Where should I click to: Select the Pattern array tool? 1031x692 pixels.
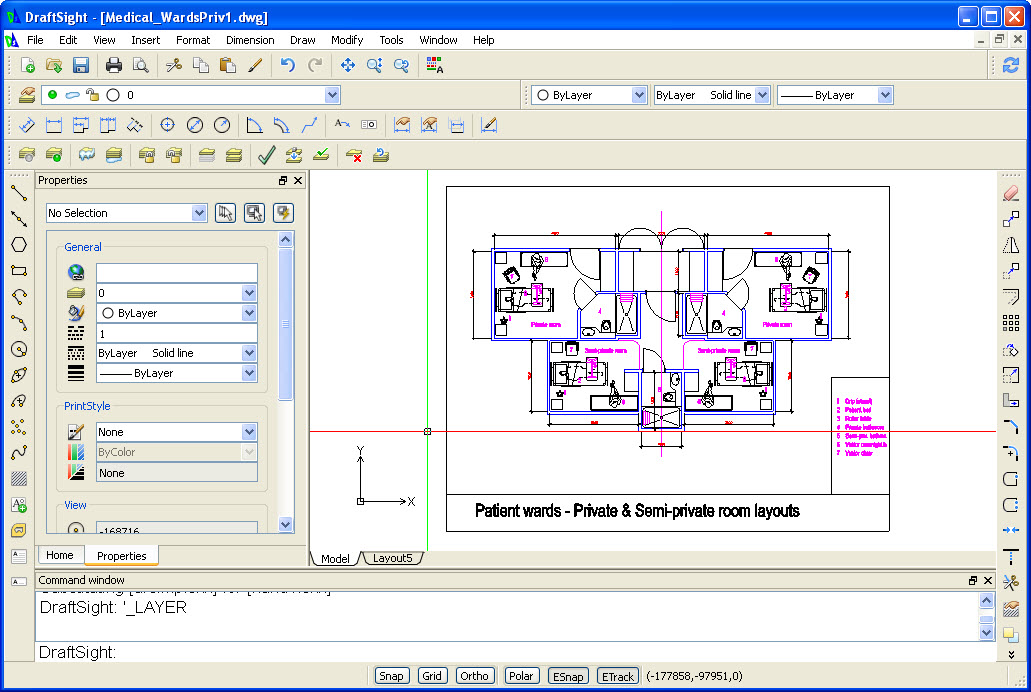click(x=1011, y=322)
